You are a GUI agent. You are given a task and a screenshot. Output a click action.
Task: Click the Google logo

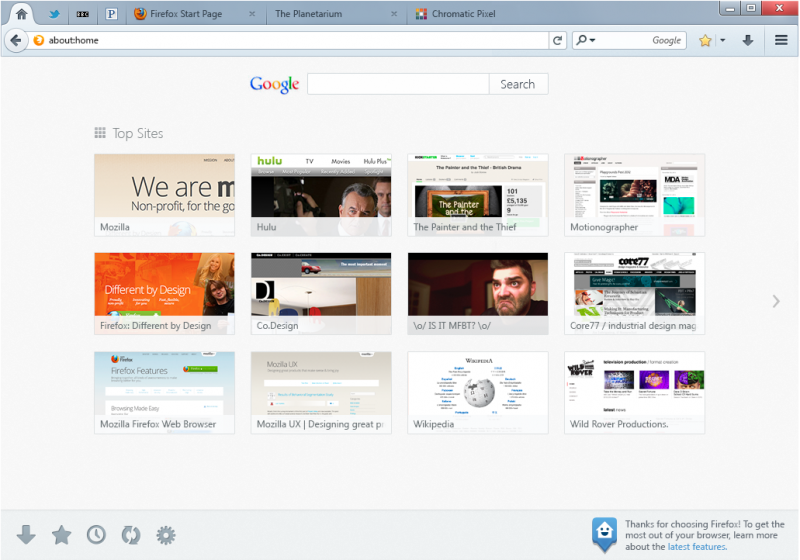pos(274,84)
